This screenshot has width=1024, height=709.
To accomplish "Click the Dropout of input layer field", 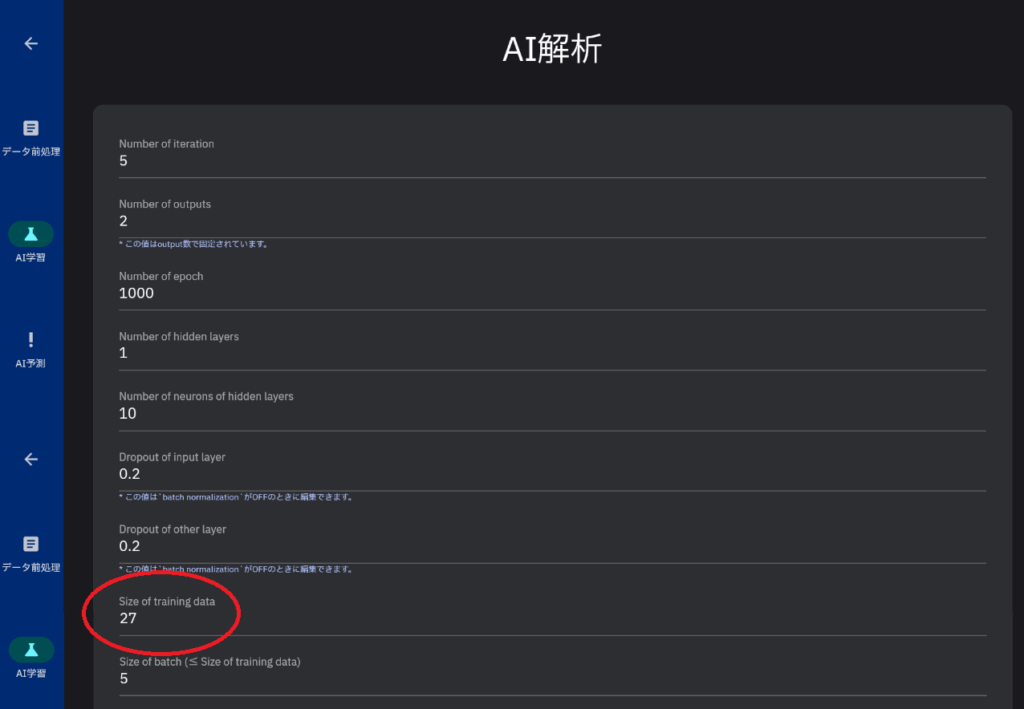I will [552, 467].
